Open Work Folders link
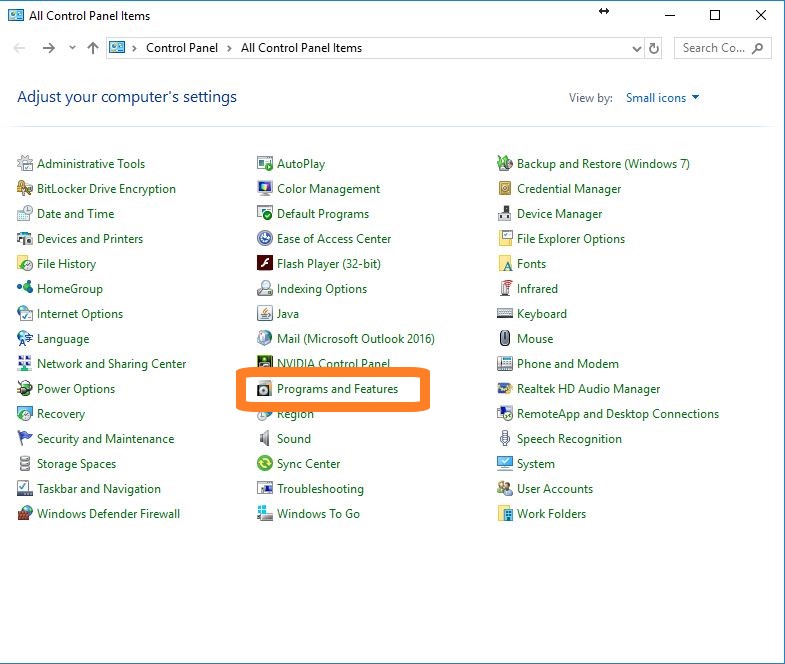This screenshot has width=785, height=664. 551,514
